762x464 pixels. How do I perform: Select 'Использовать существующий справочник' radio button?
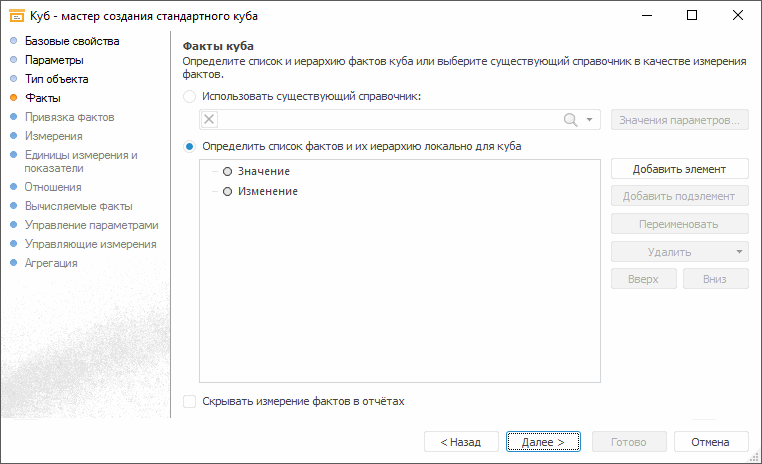pyautogui.click(x=190, y=97)
